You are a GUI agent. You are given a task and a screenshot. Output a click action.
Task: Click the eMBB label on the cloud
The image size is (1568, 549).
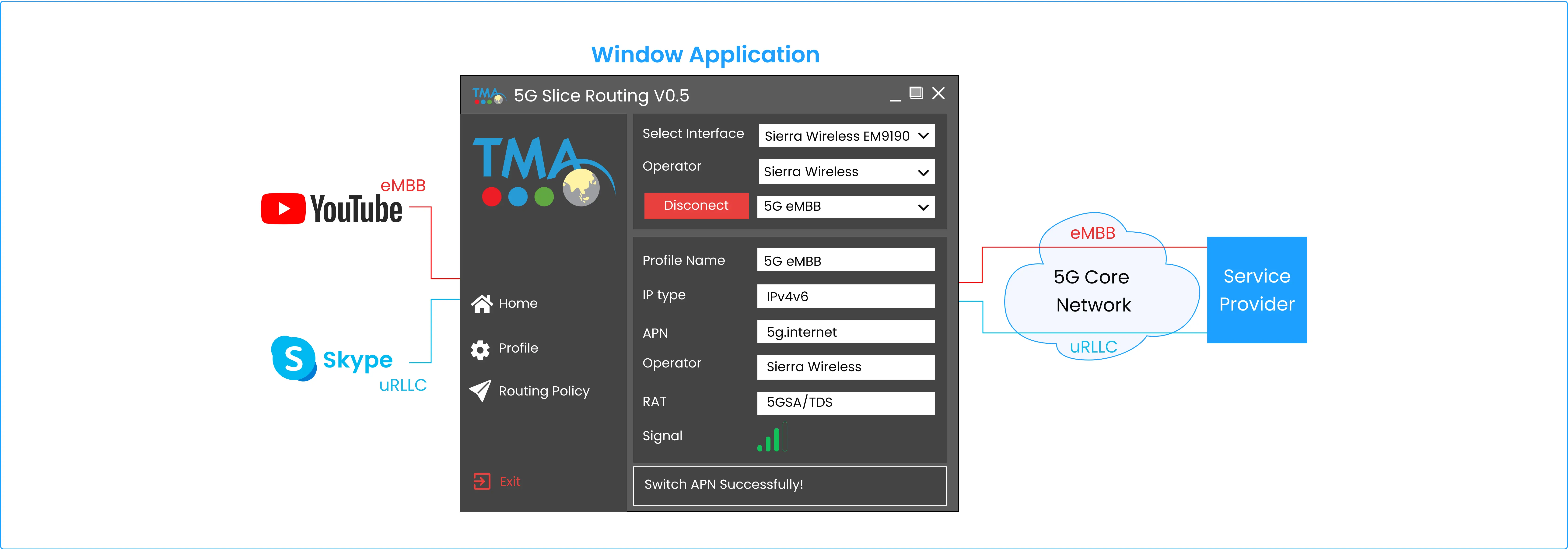(1093, 233)
